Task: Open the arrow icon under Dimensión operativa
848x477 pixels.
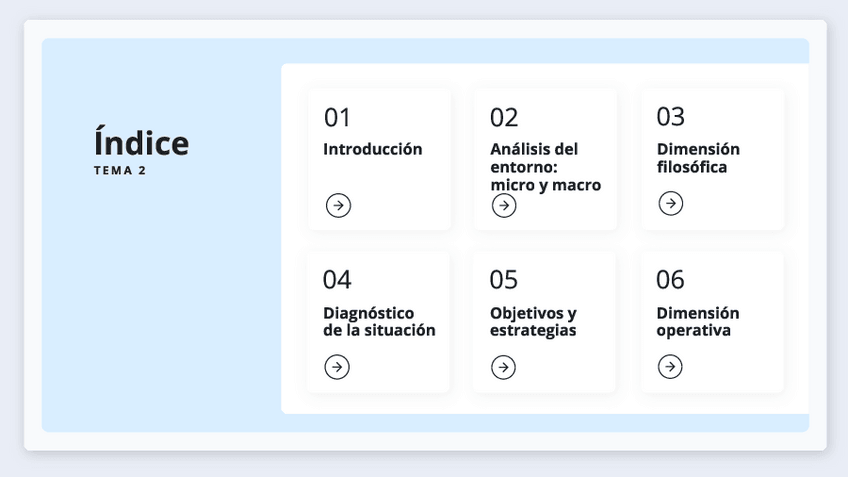Action: point(670,367)
